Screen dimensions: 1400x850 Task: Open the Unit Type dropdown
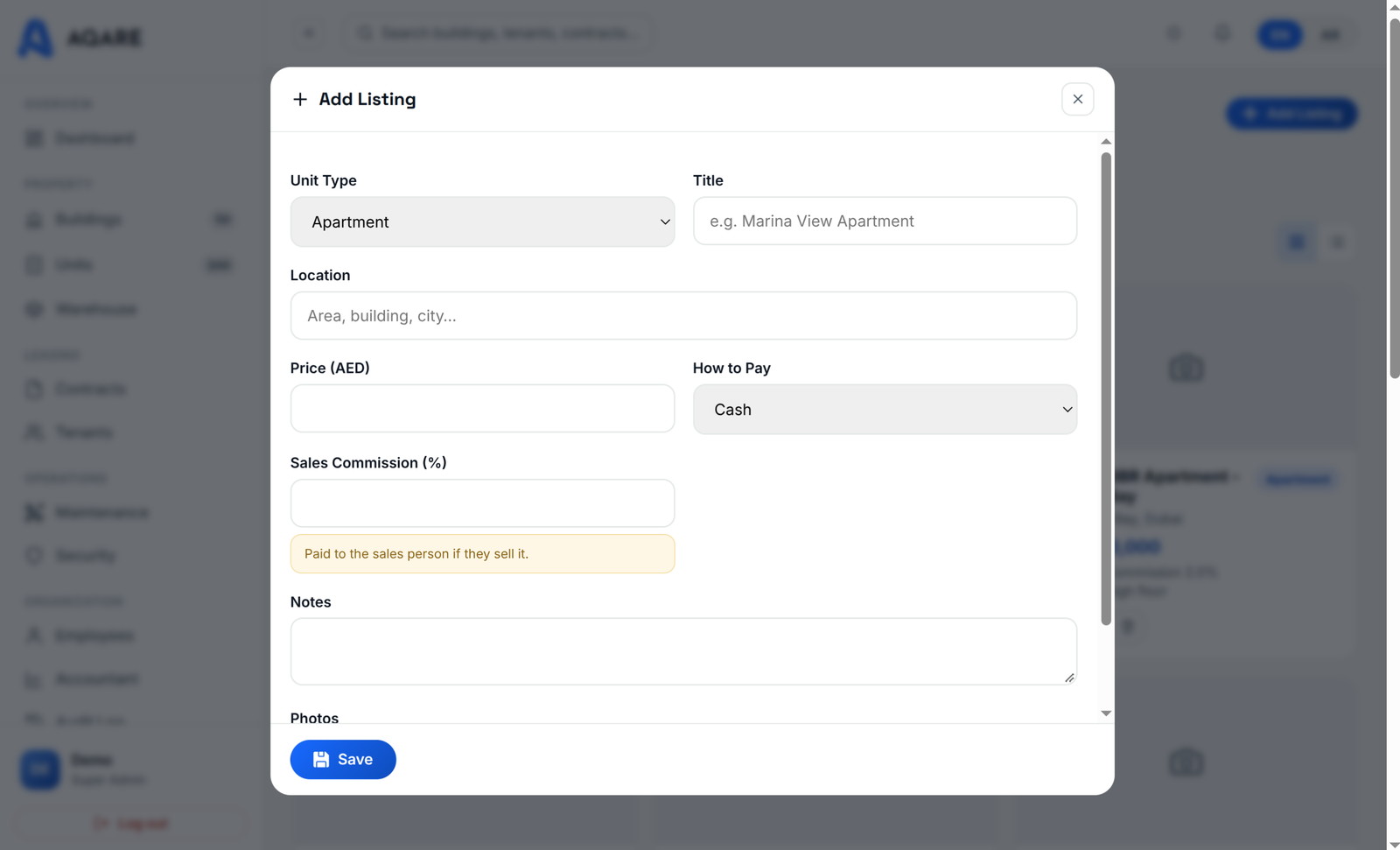coord(482,221)
